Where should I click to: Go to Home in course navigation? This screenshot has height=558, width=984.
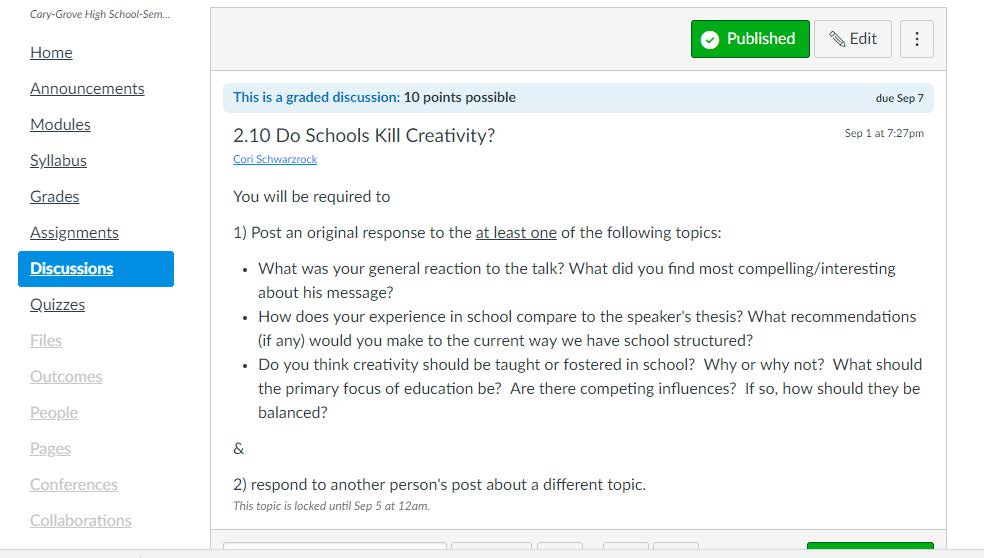click(x=51, y=53)
